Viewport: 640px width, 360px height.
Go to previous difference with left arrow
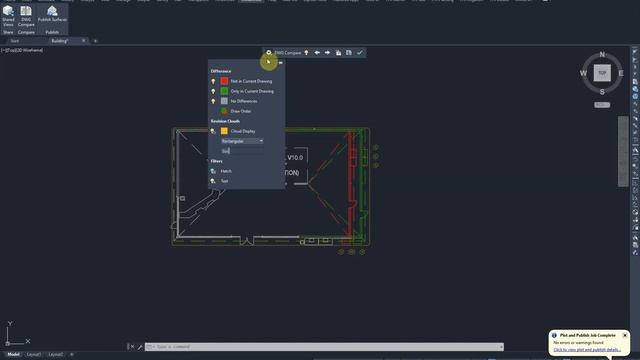[317, 53]
